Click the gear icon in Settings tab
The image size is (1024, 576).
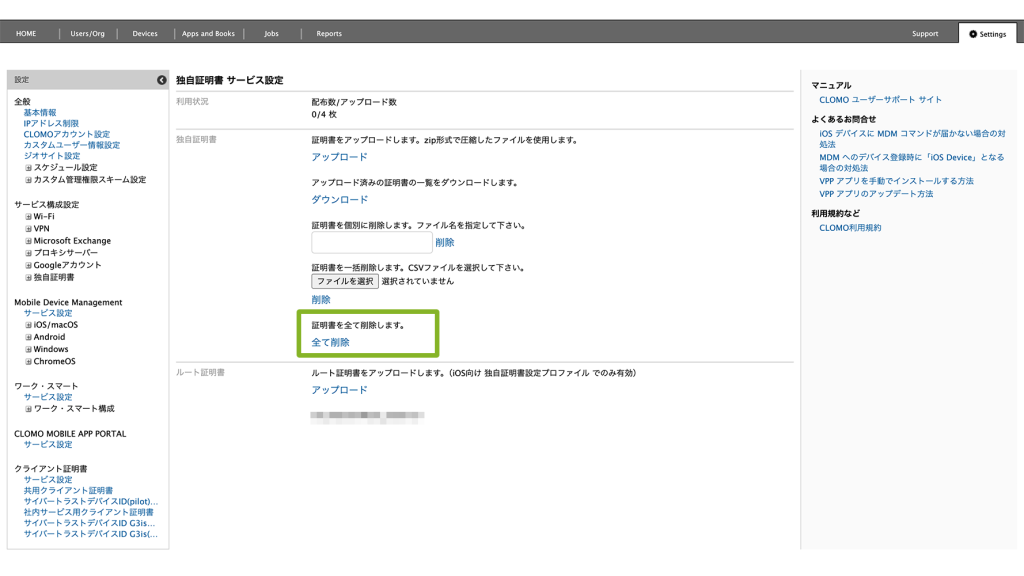(x=973, y=34)
